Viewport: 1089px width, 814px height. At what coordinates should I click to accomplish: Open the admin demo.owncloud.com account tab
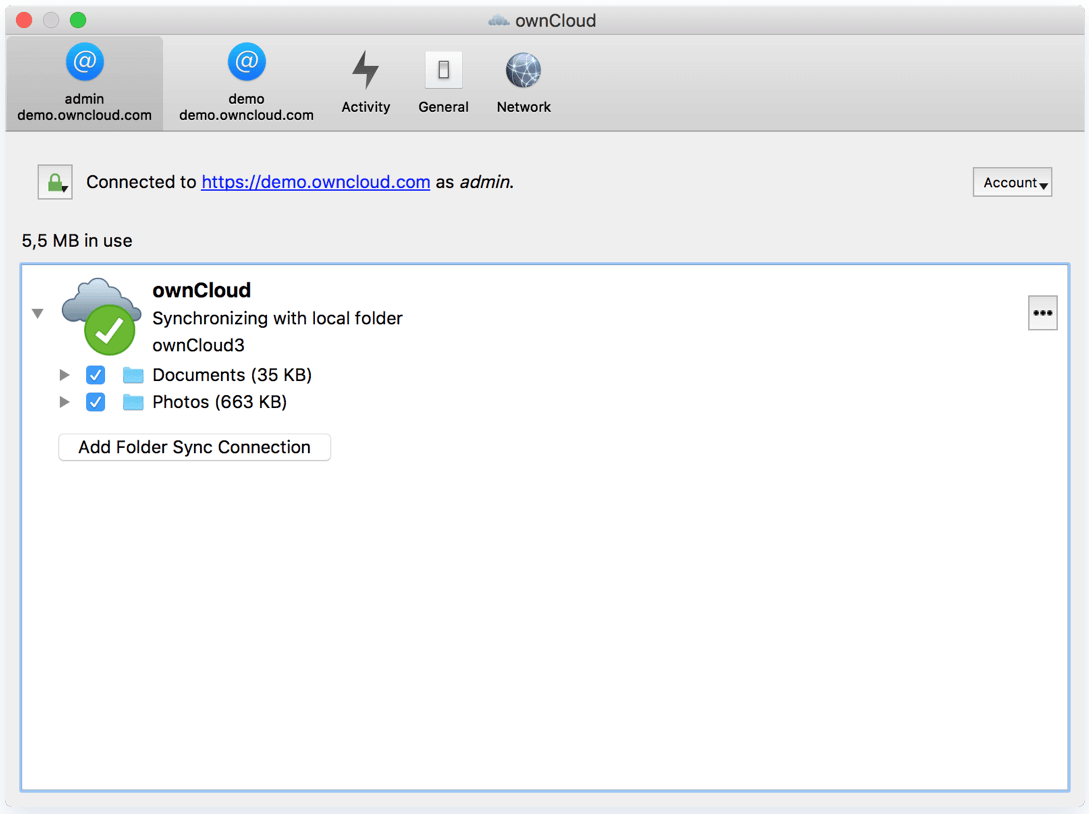click(84, 82)
